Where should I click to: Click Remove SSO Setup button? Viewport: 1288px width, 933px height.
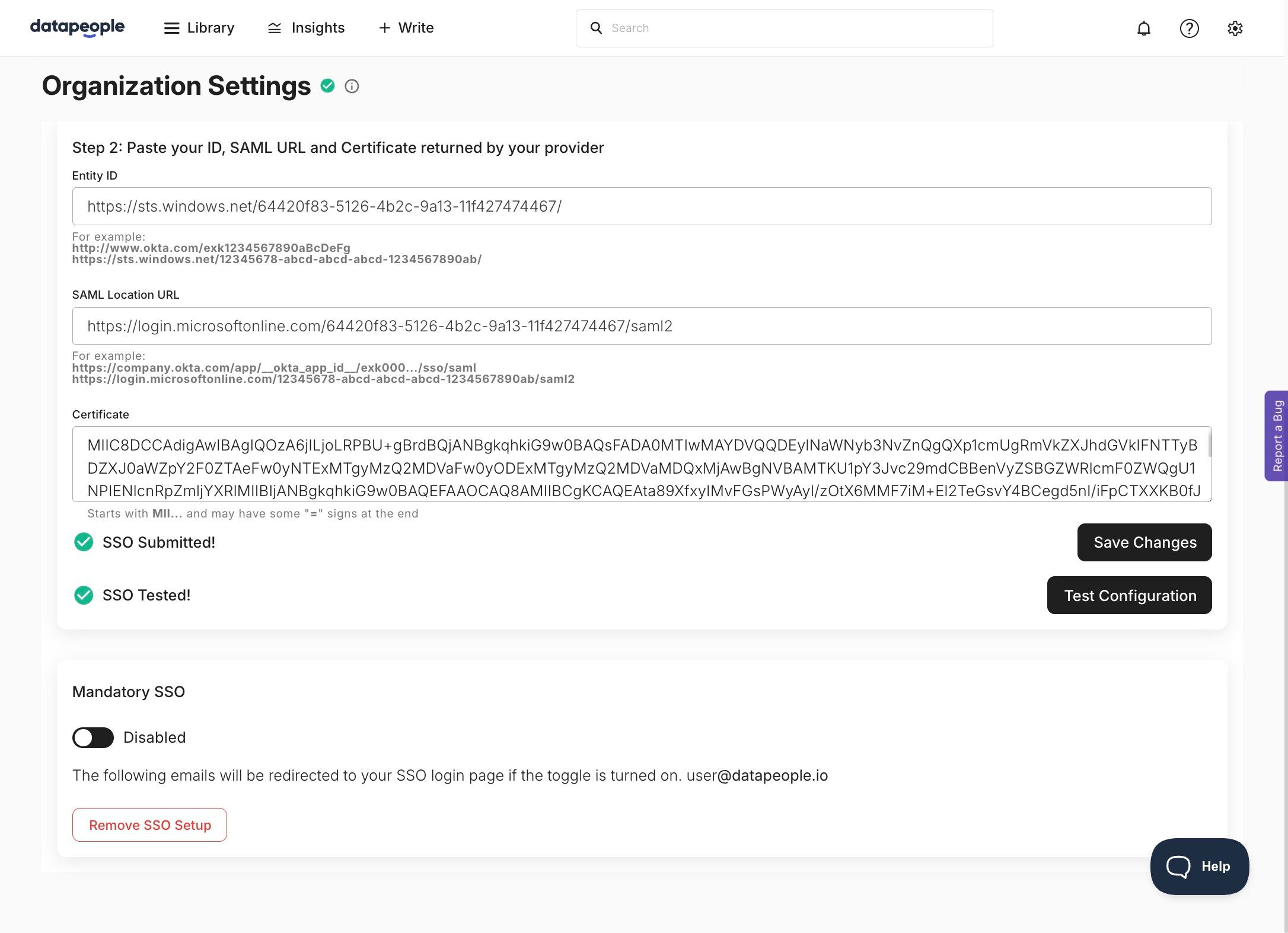[149, 825]
